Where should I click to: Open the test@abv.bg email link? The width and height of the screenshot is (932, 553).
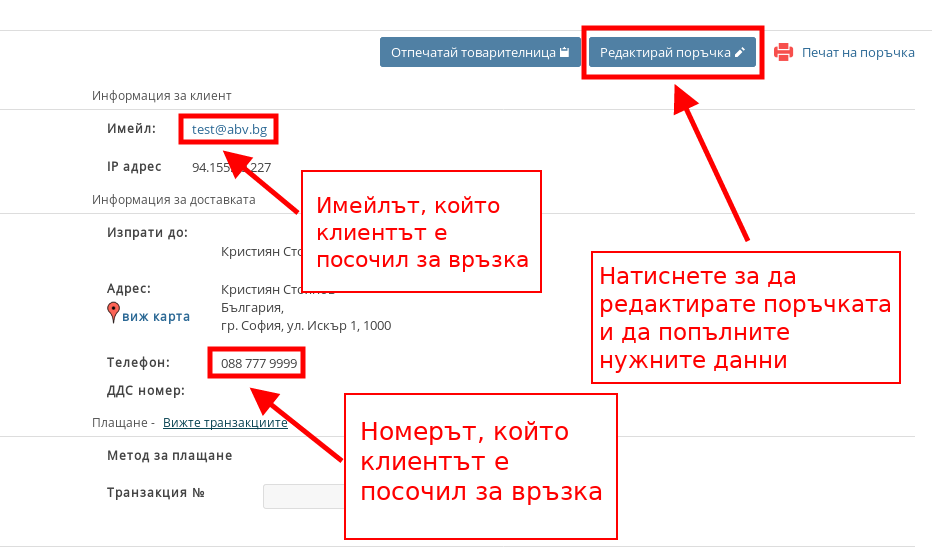[229, 129]
